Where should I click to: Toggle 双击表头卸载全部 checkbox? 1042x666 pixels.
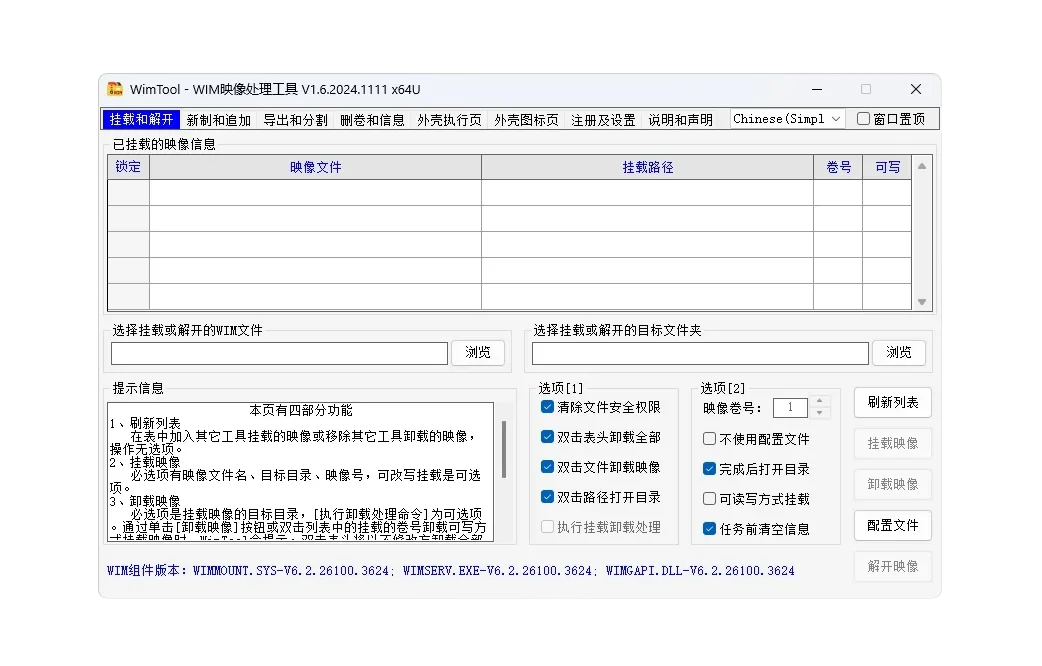548,437
